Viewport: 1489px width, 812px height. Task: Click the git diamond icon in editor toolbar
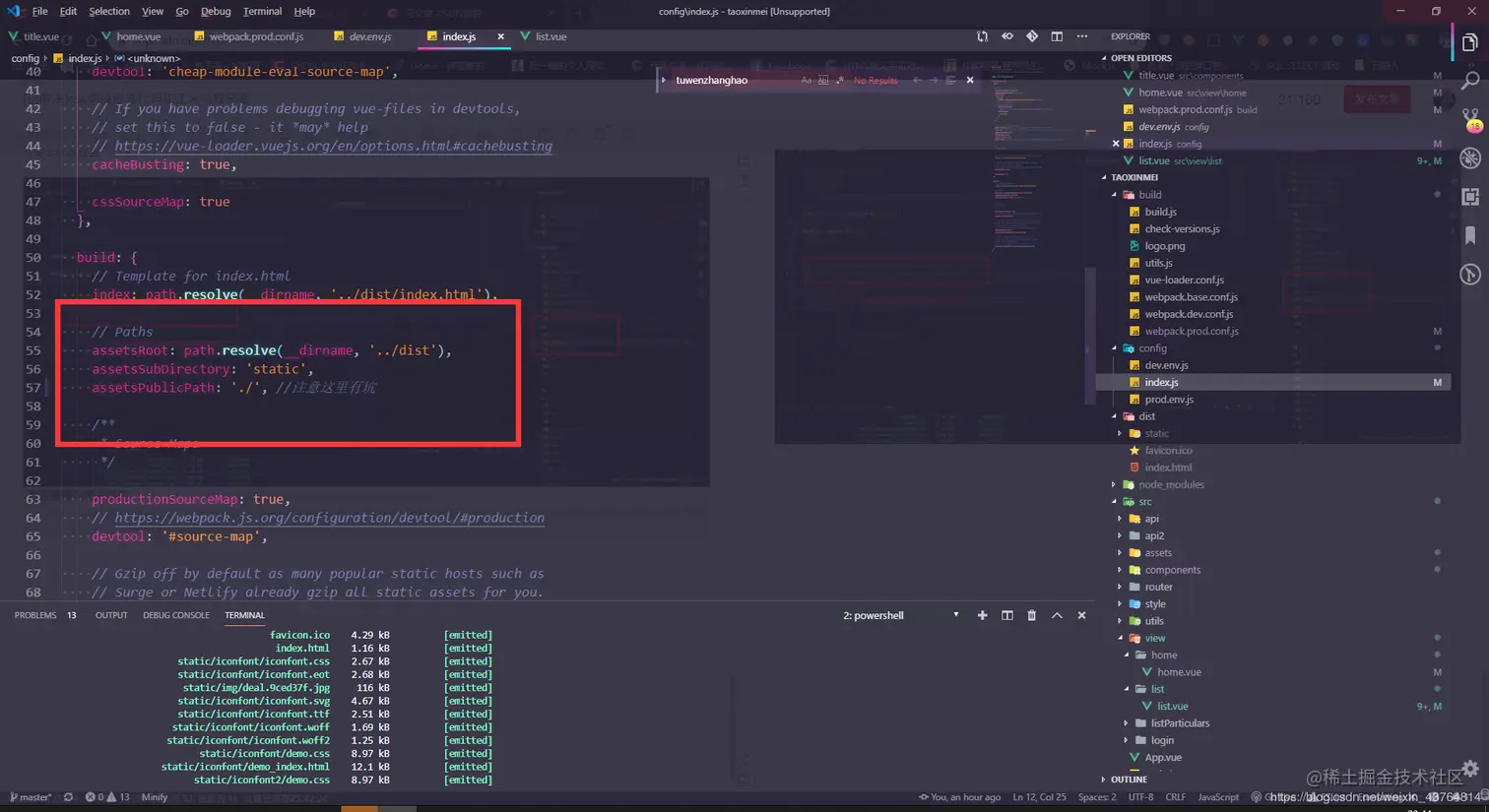tap(1032, 36)
